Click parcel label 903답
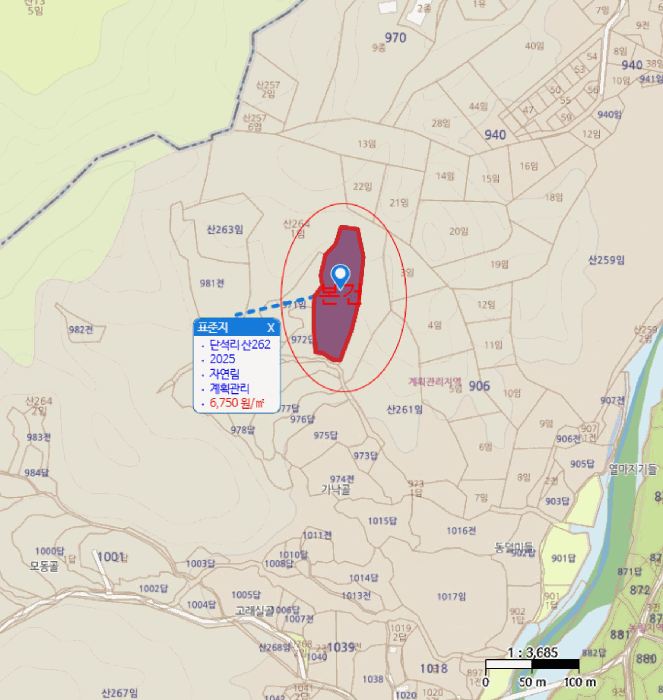Image resolution: width=663 pixels, height=700 pixels. pyautogui.click(x=557, y=501)
